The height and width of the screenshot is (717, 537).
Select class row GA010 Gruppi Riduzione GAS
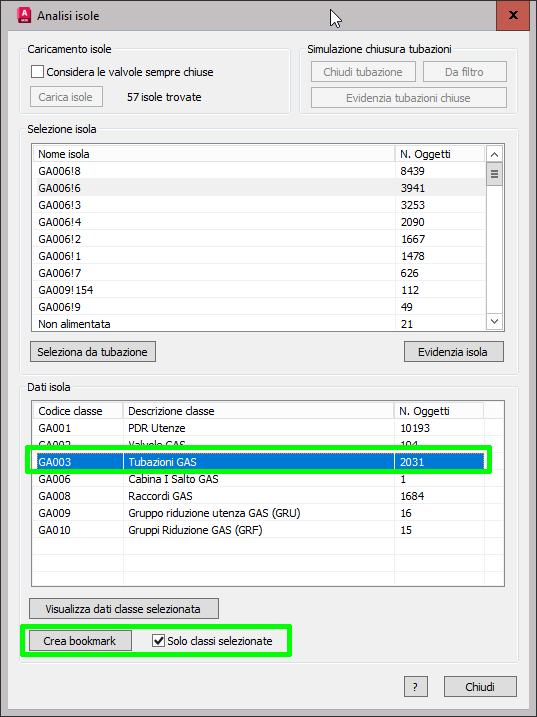click(259, 530)
